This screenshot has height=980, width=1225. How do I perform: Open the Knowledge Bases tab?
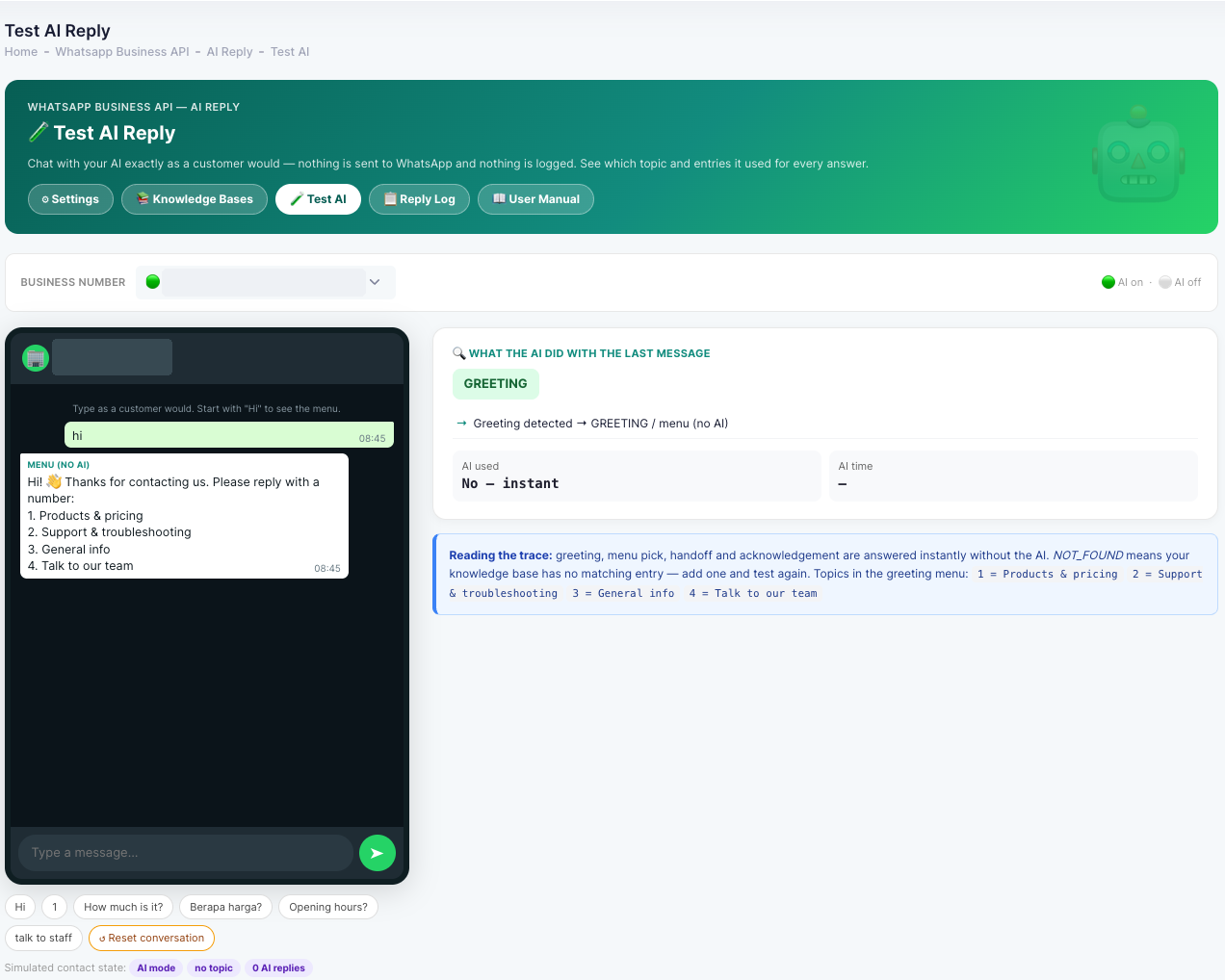coord(195,199)
